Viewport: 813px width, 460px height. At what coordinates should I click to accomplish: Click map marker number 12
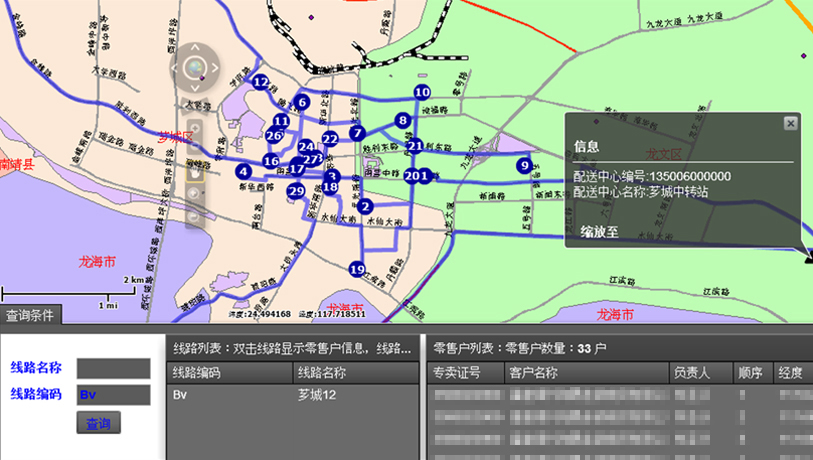tap(261, 82)
